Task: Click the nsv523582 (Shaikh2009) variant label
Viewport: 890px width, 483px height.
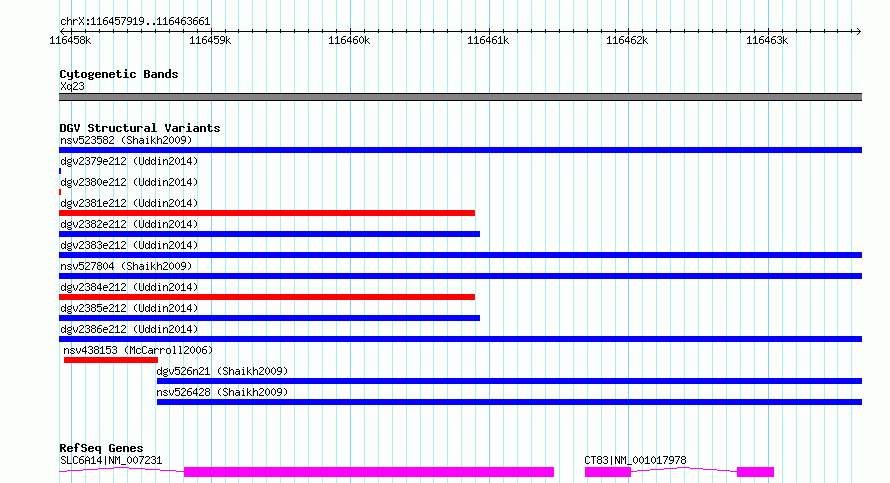Action: [126, 140]
